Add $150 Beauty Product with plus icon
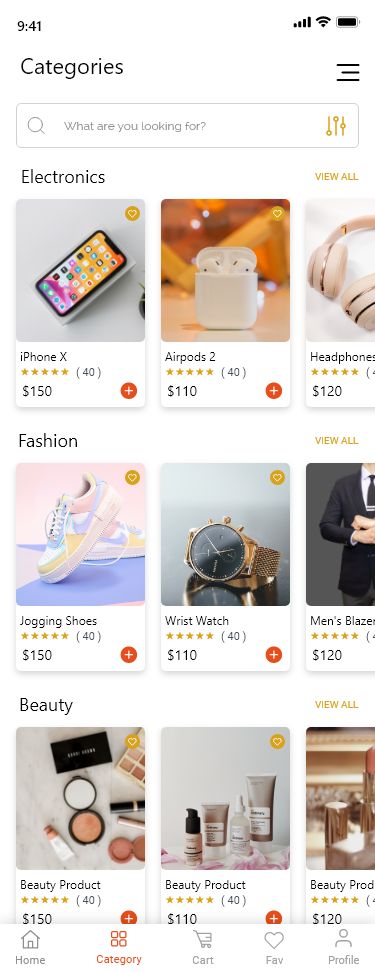Viewport: 375px width, 972px height. [128, 918]
